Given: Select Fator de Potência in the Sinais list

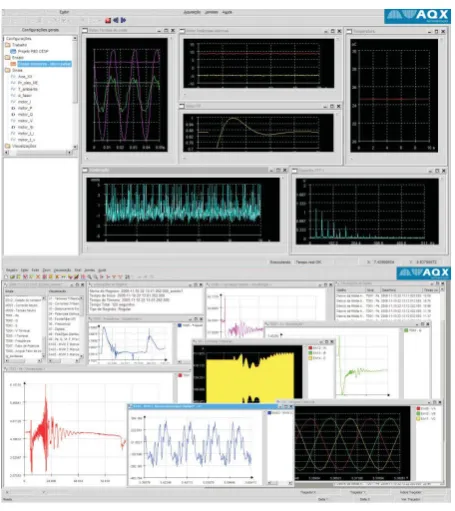Looking at the screenshot, I should 22,346.
